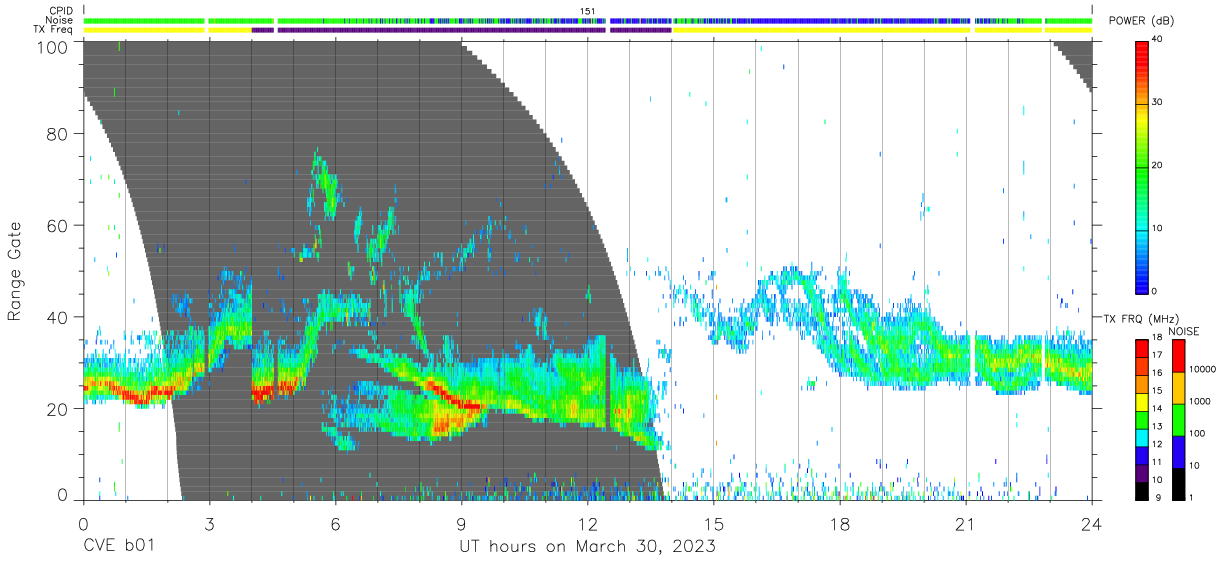The height and width of the screenshot is (567, 1228).
Task: Click the 100 tick on NOISE legend
Action: tap(1197, 433)
